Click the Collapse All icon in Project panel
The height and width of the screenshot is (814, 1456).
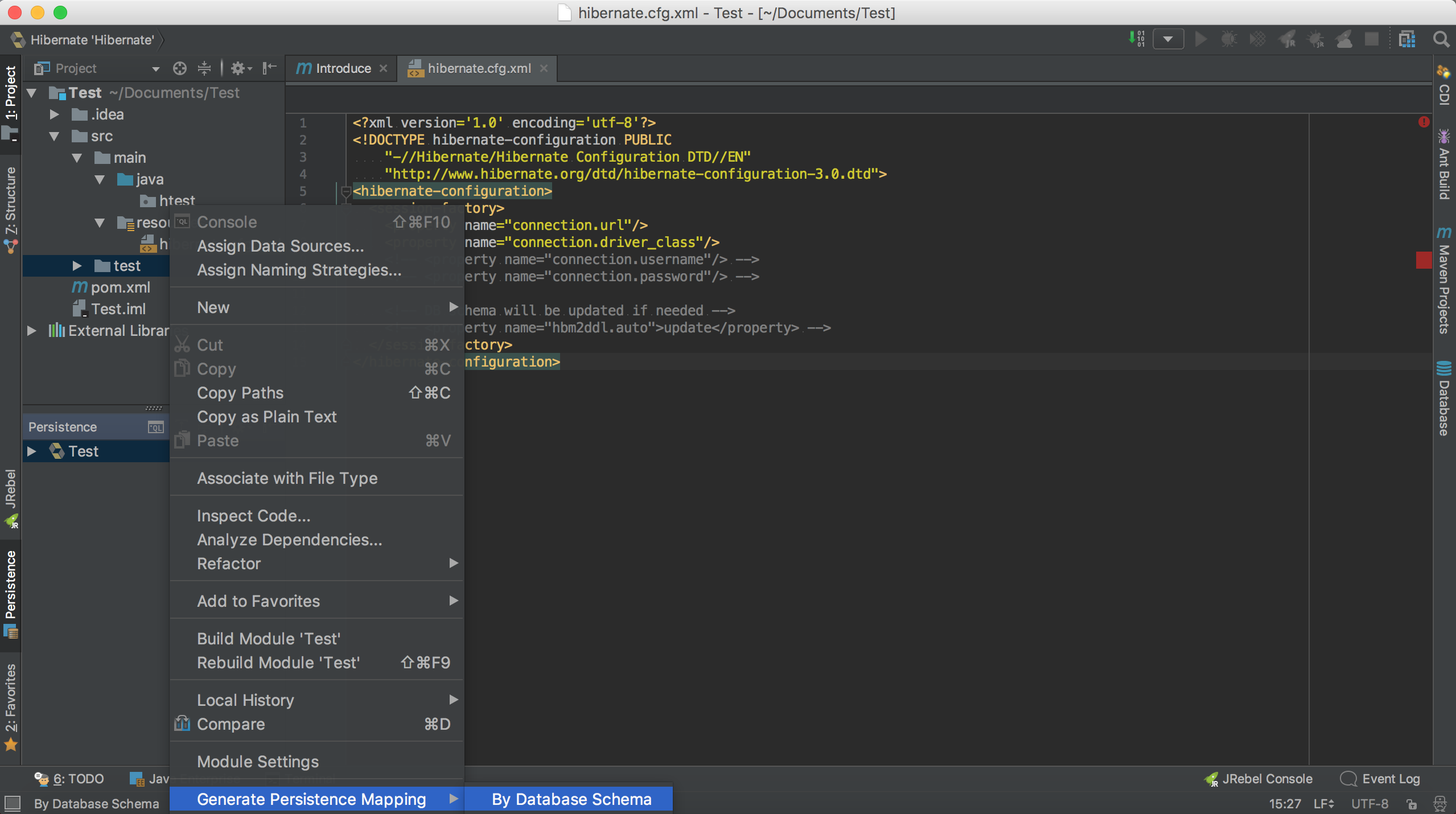[x=204, y=68]
